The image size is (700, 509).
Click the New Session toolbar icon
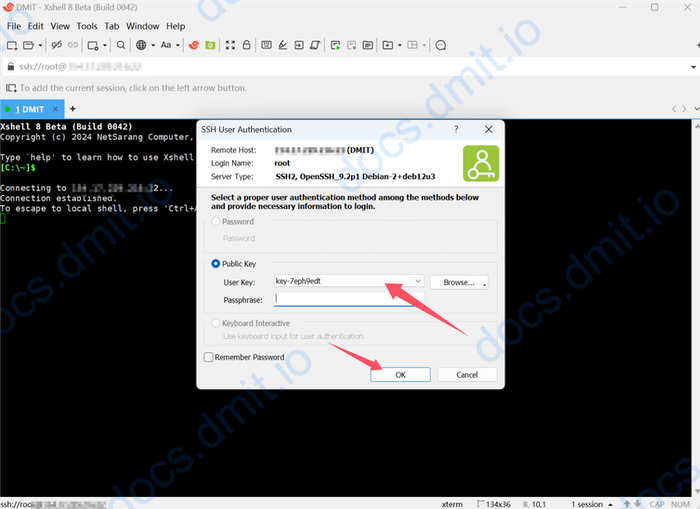click(x=12, y=45)
